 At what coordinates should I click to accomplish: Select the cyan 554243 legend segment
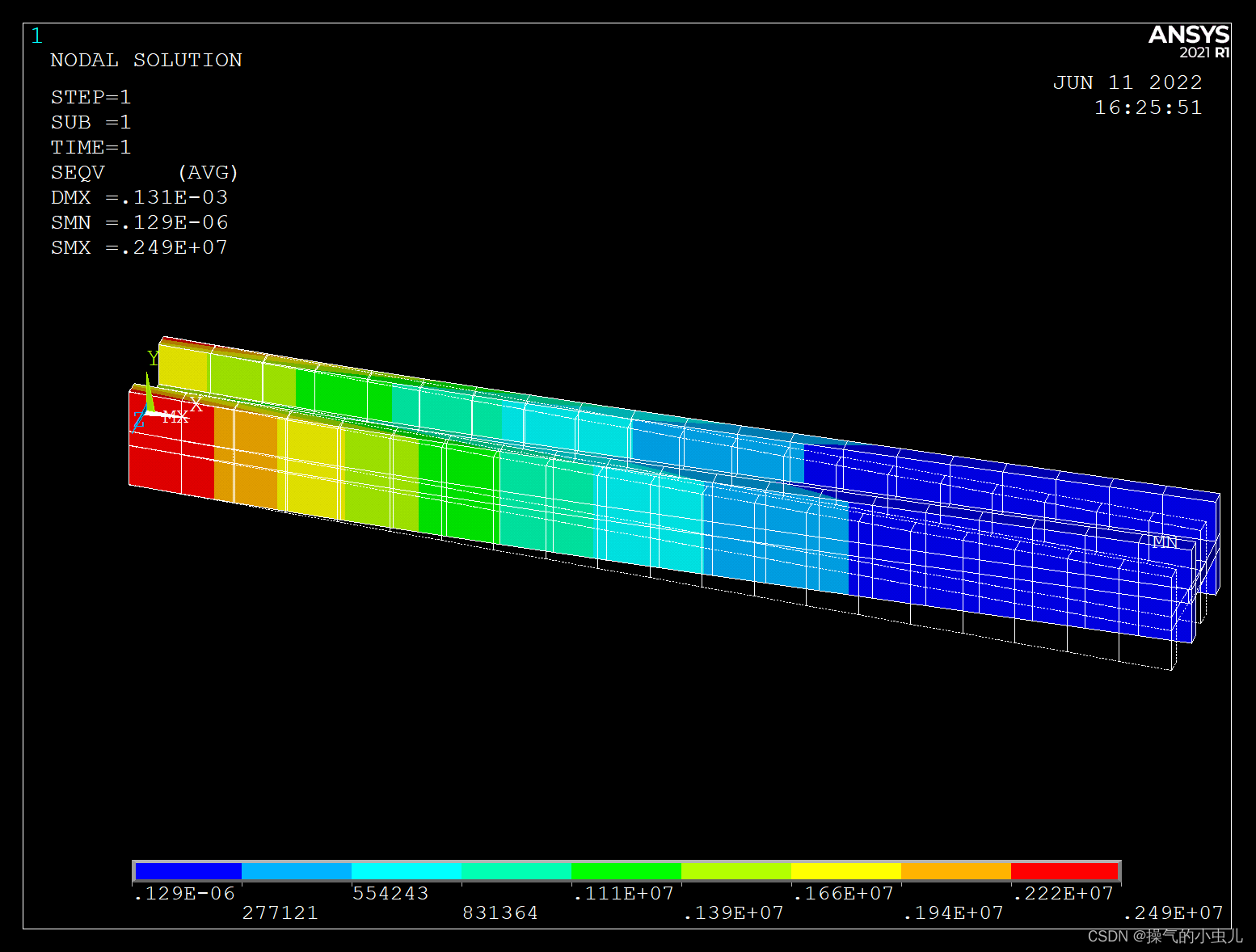pyautogui.click(x=406, y=870)
